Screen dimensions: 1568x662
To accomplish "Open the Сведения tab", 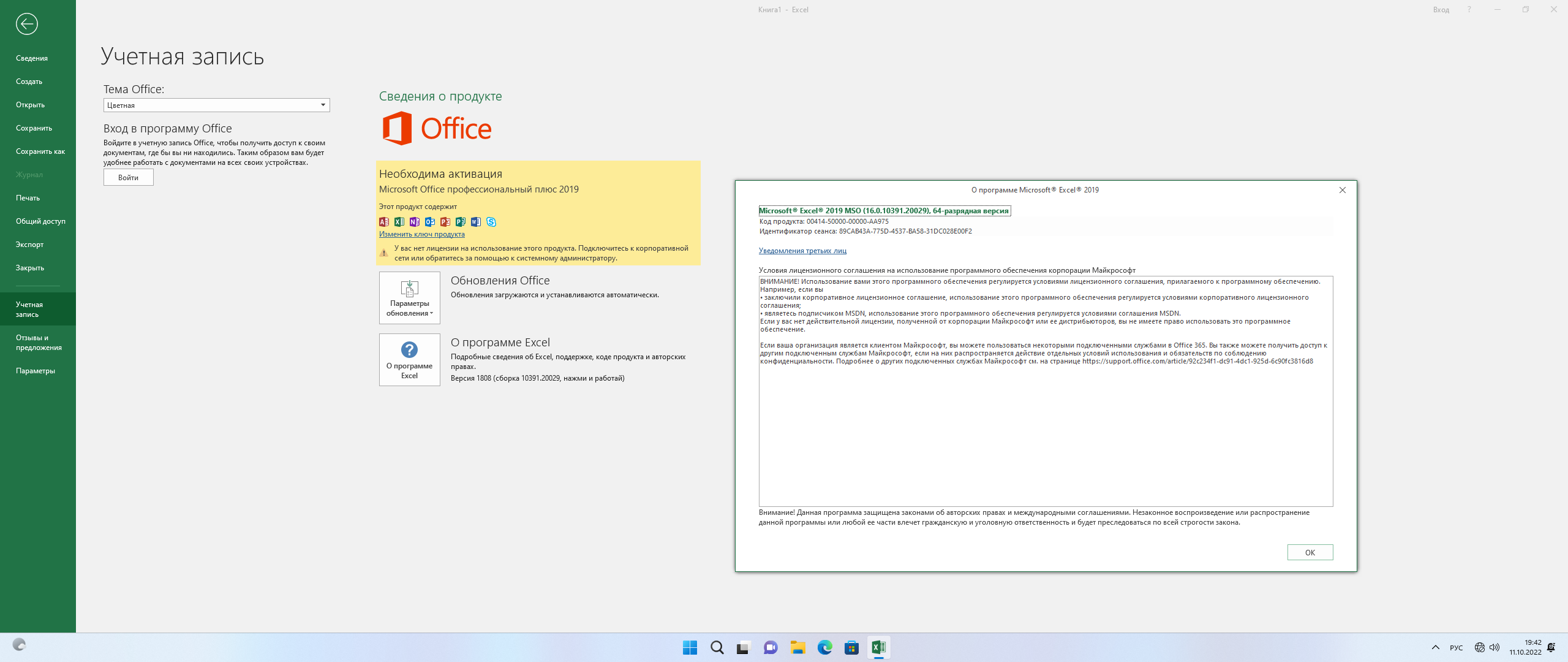I will click(x=32, y=58).
